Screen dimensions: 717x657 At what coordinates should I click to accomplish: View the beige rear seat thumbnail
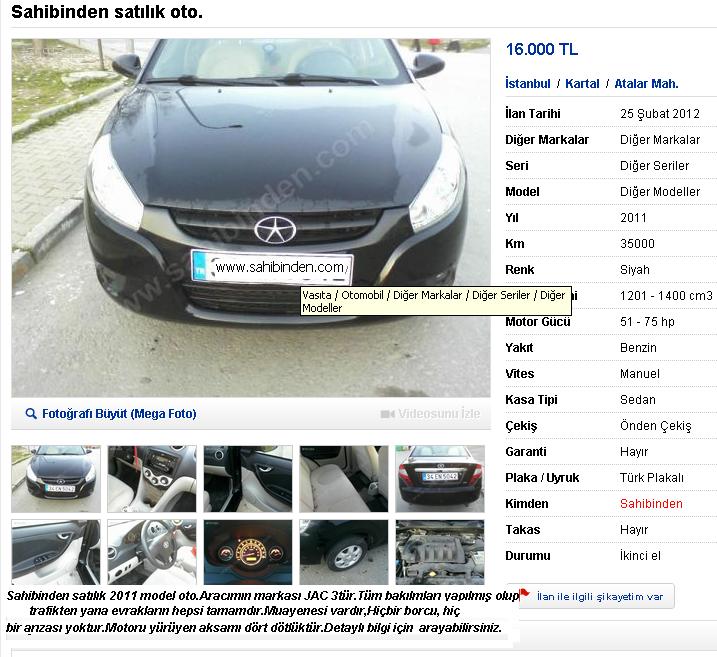click(344, 479)
